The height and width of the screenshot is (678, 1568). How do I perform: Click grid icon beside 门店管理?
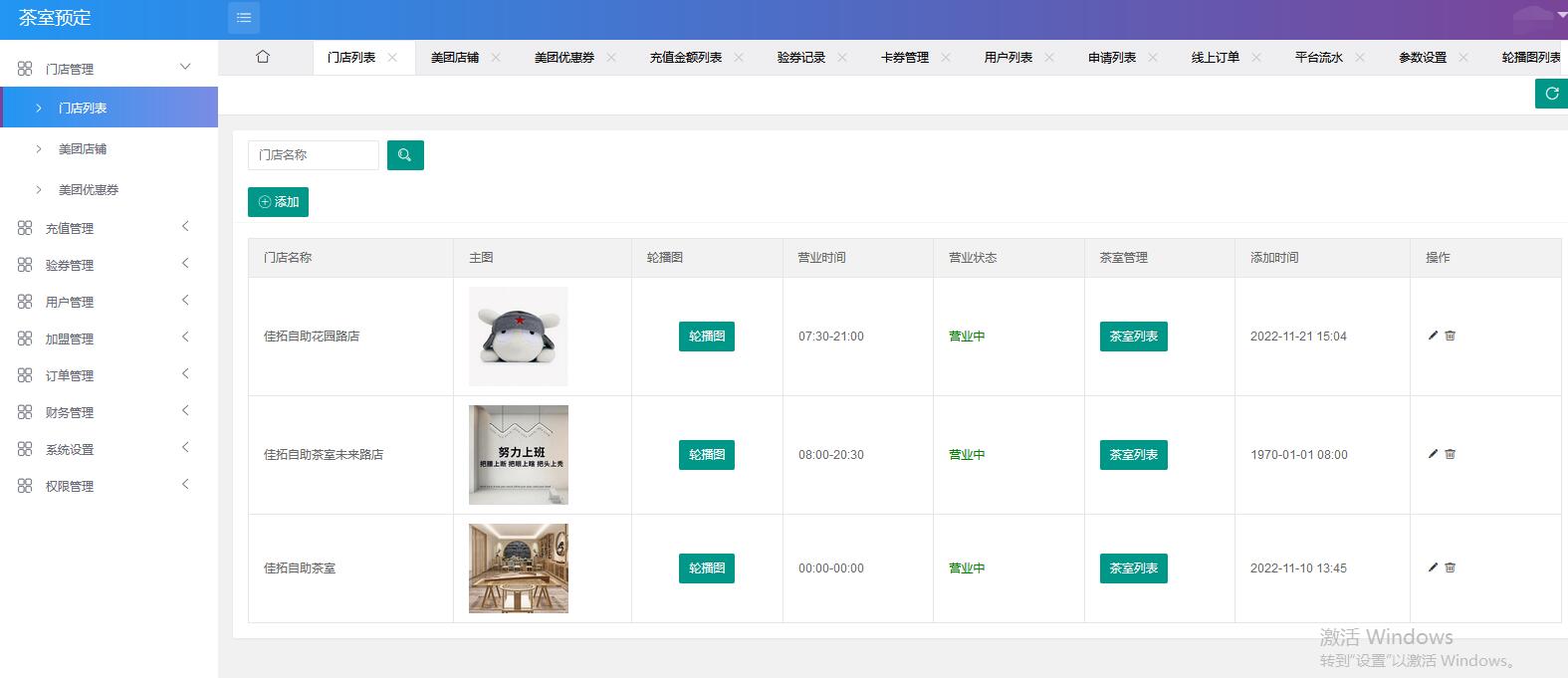coord(25,69)
